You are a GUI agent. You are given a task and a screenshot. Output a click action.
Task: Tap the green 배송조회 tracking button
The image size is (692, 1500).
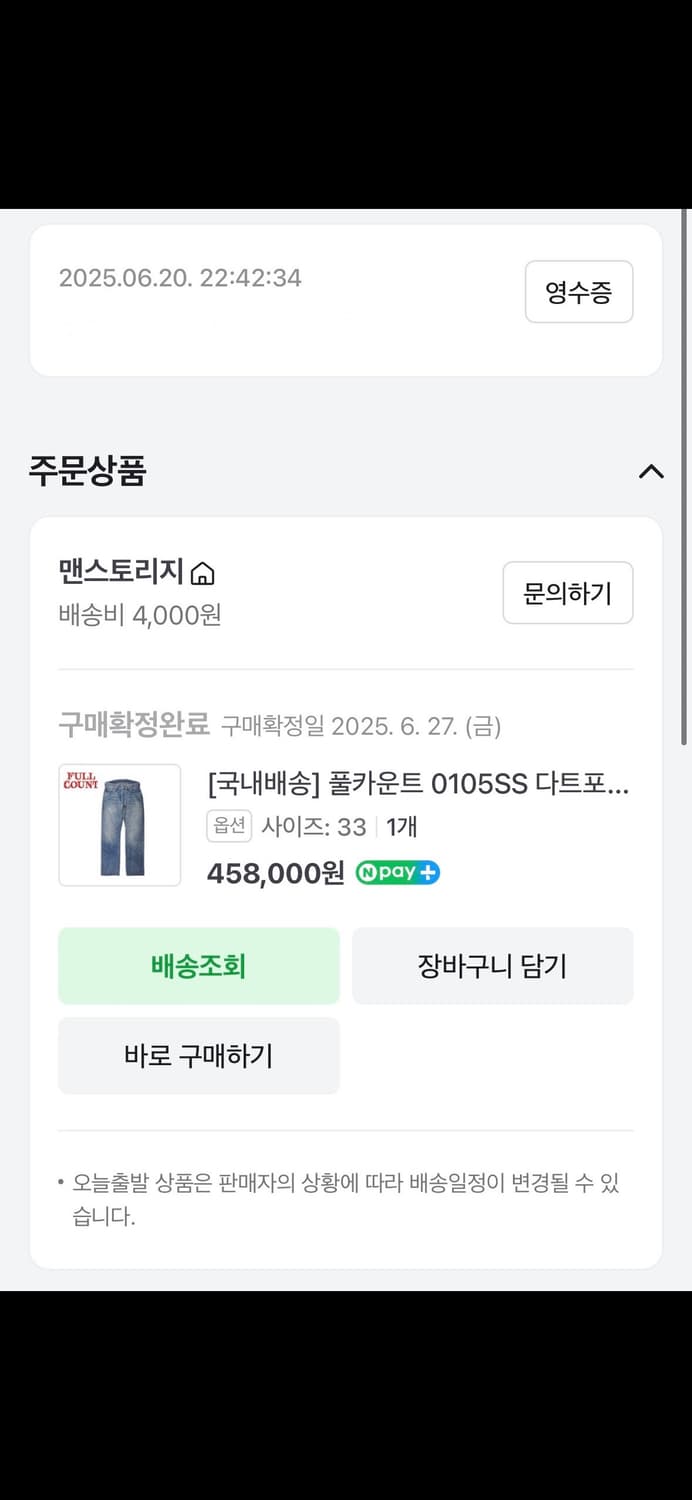[x=199, y=966]
